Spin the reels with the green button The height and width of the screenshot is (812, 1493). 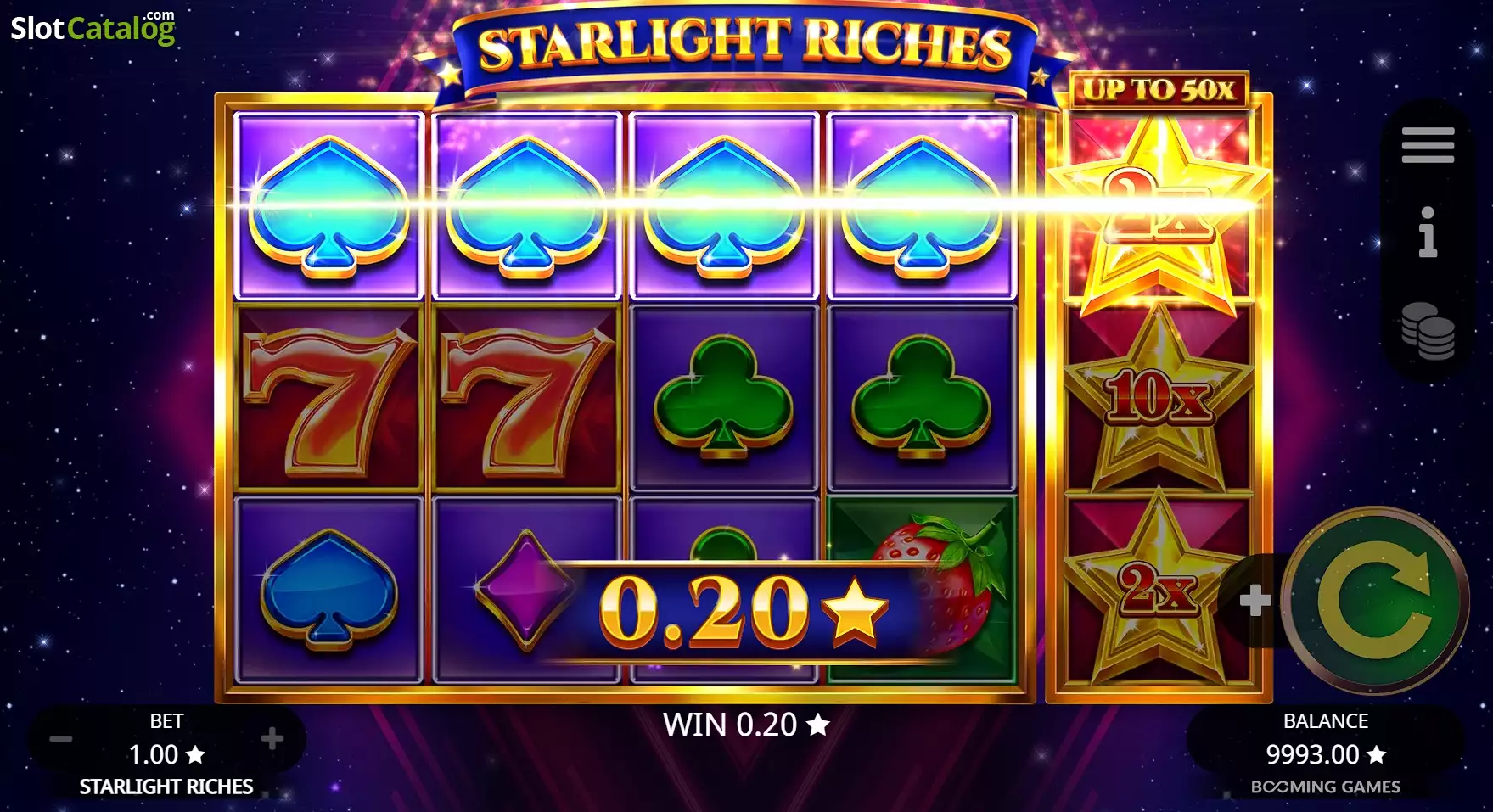point(1375,601)
